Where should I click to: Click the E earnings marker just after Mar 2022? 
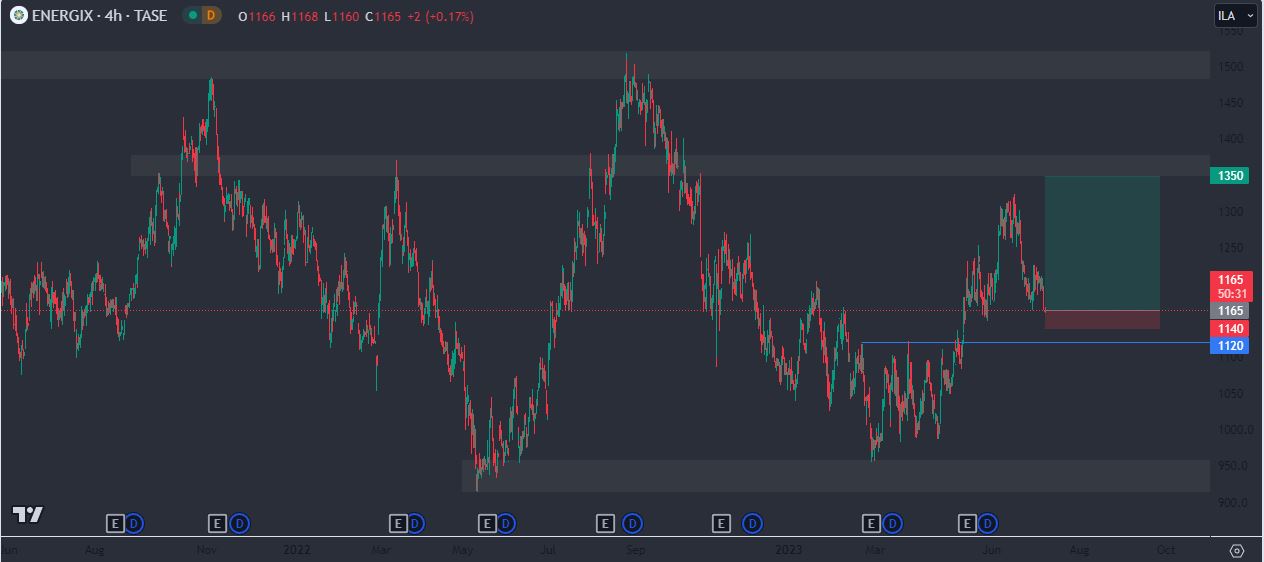click(397, 523)
